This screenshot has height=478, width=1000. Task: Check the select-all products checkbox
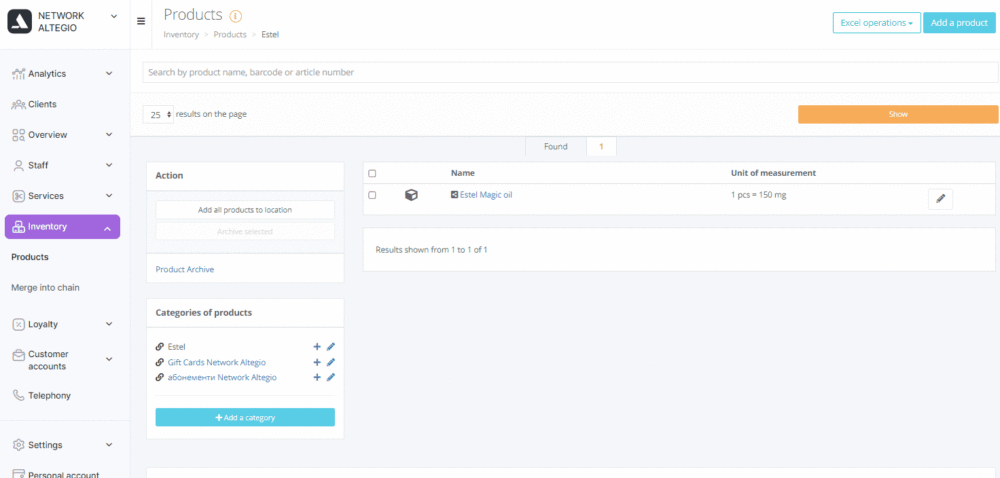click(372, 173)
